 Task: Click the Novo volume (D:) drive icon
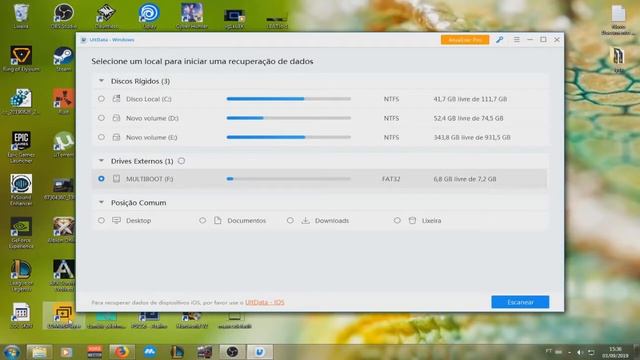[x=116, y=118]
